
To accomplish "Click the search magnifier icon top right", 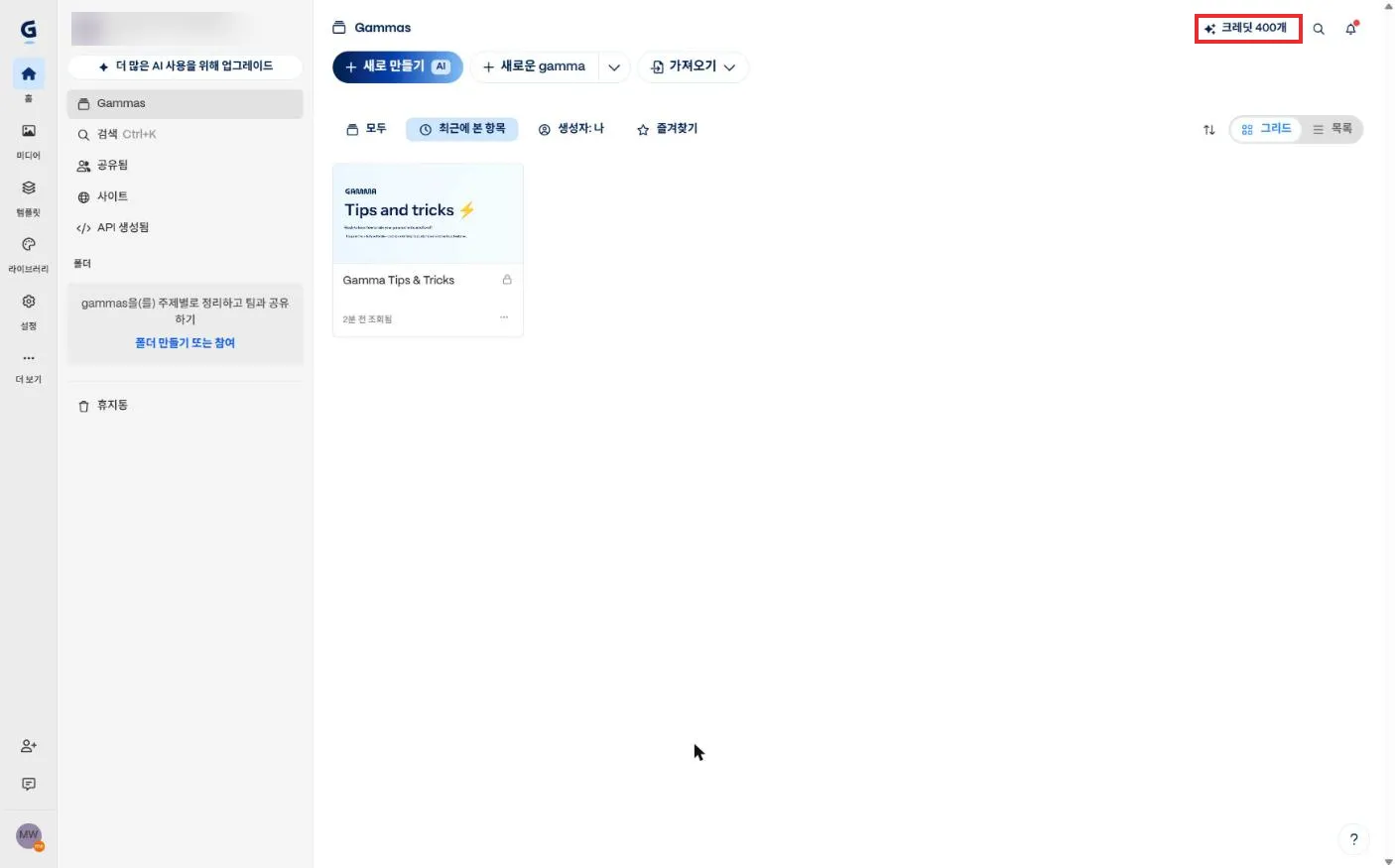I will point(1319,29).
